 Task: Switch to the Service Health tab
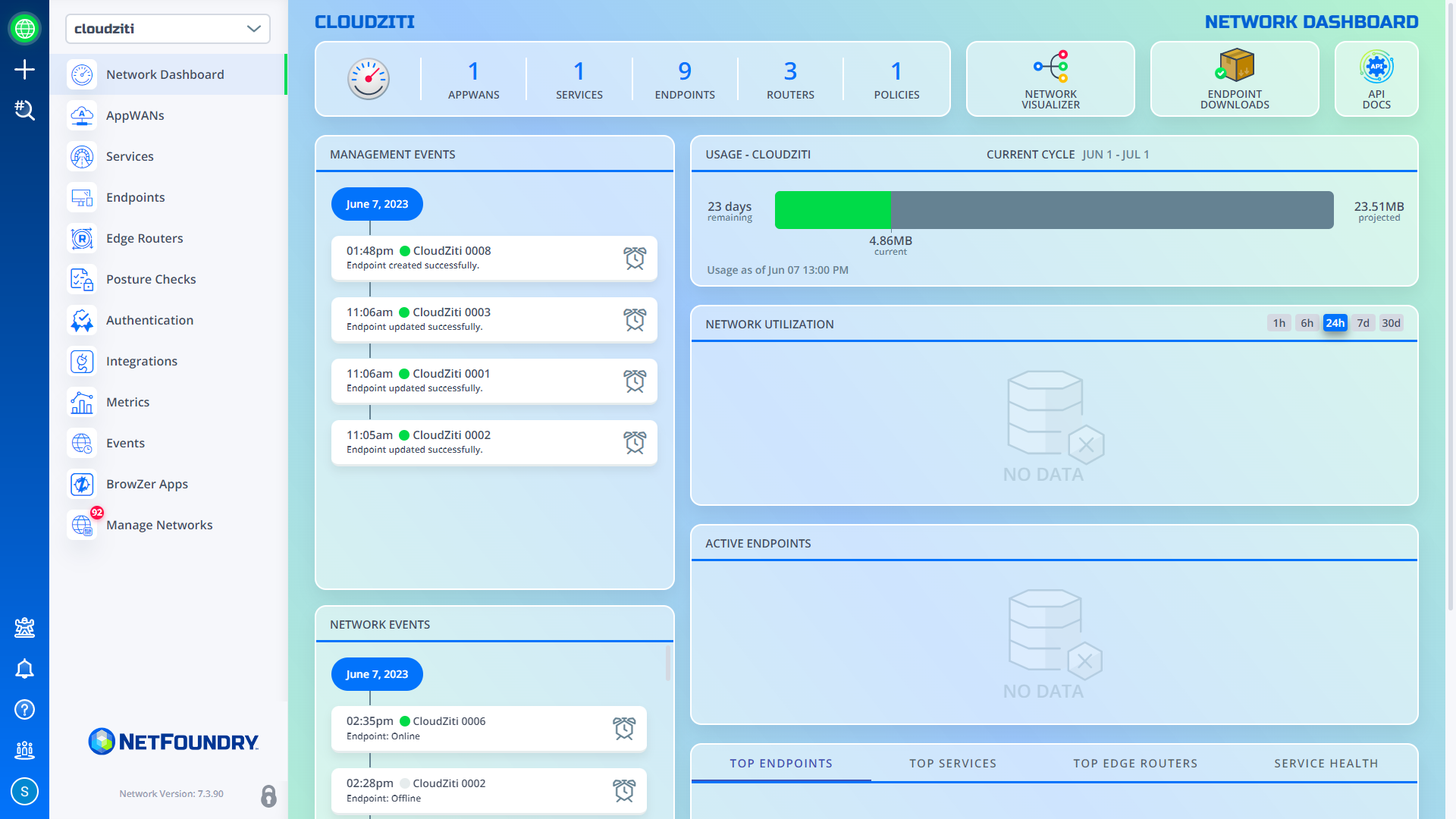coord(1326,764)
